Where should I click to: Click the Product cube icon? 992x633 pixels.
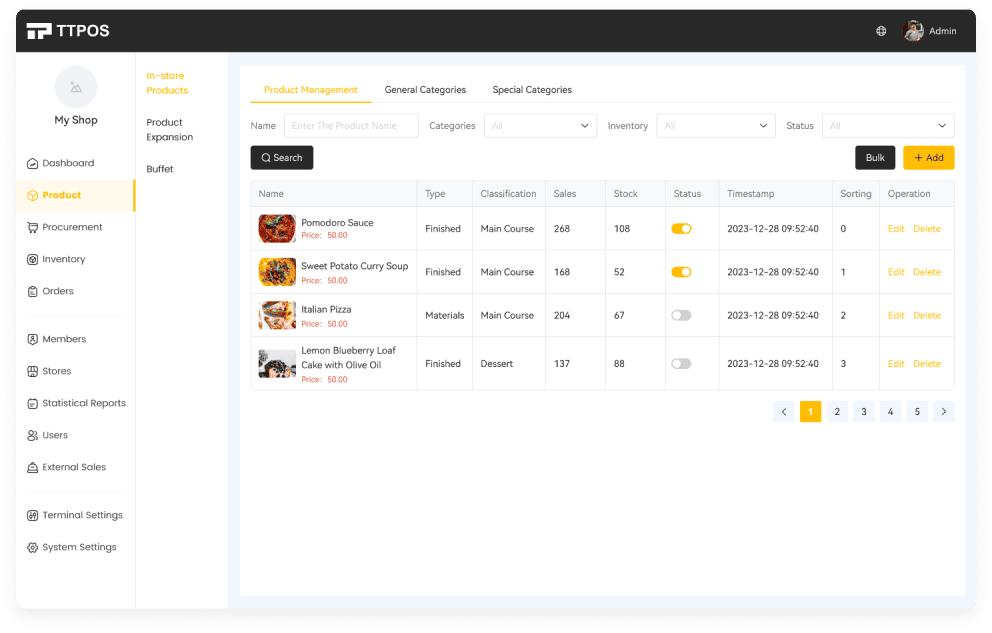click(32, 195)
